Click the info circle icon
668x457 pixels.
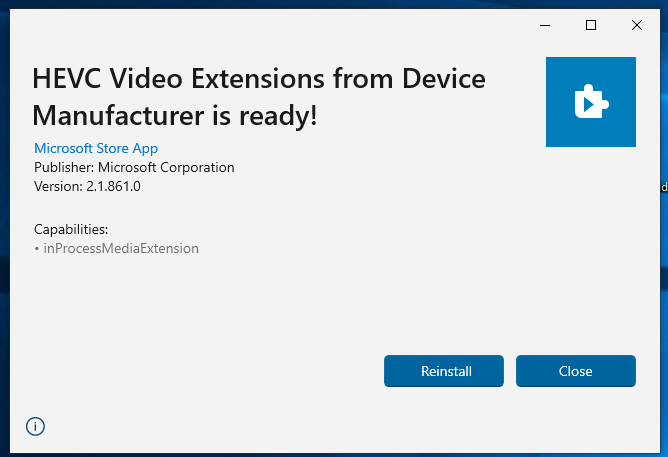pyautogui.click(x=35, y=426)
